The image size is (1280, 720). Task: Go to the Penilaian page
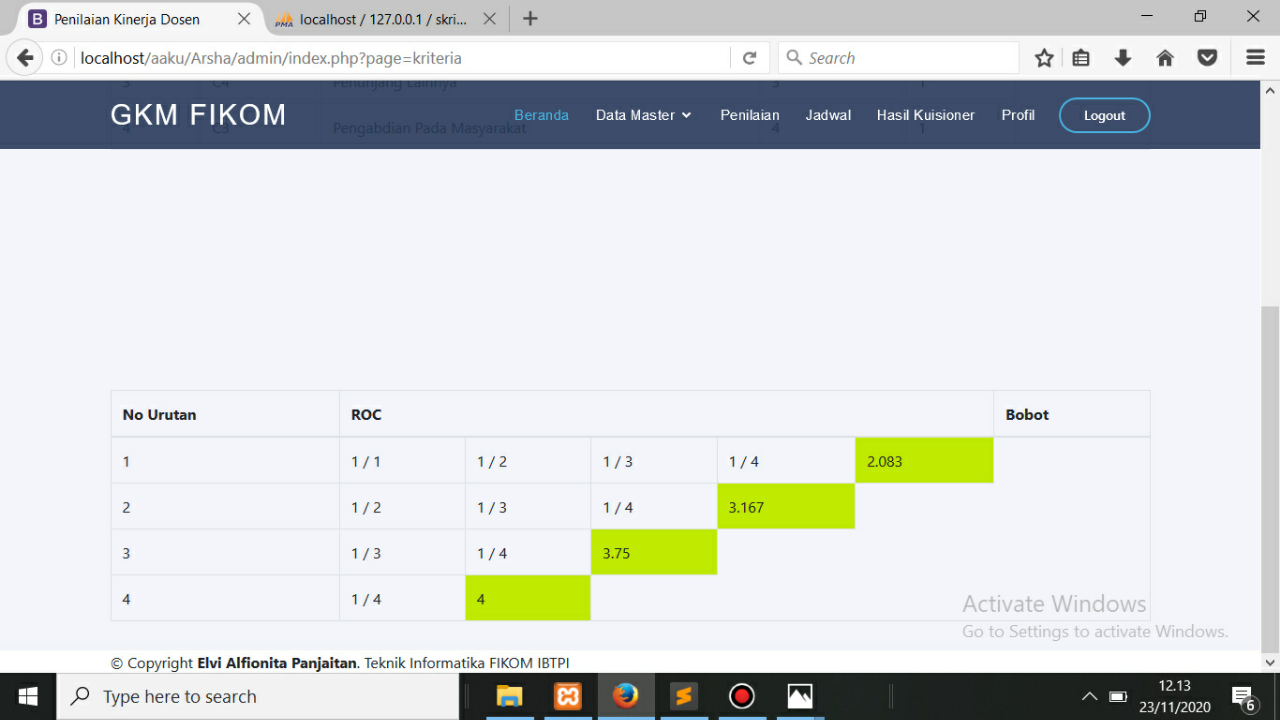tap(750, 115)
